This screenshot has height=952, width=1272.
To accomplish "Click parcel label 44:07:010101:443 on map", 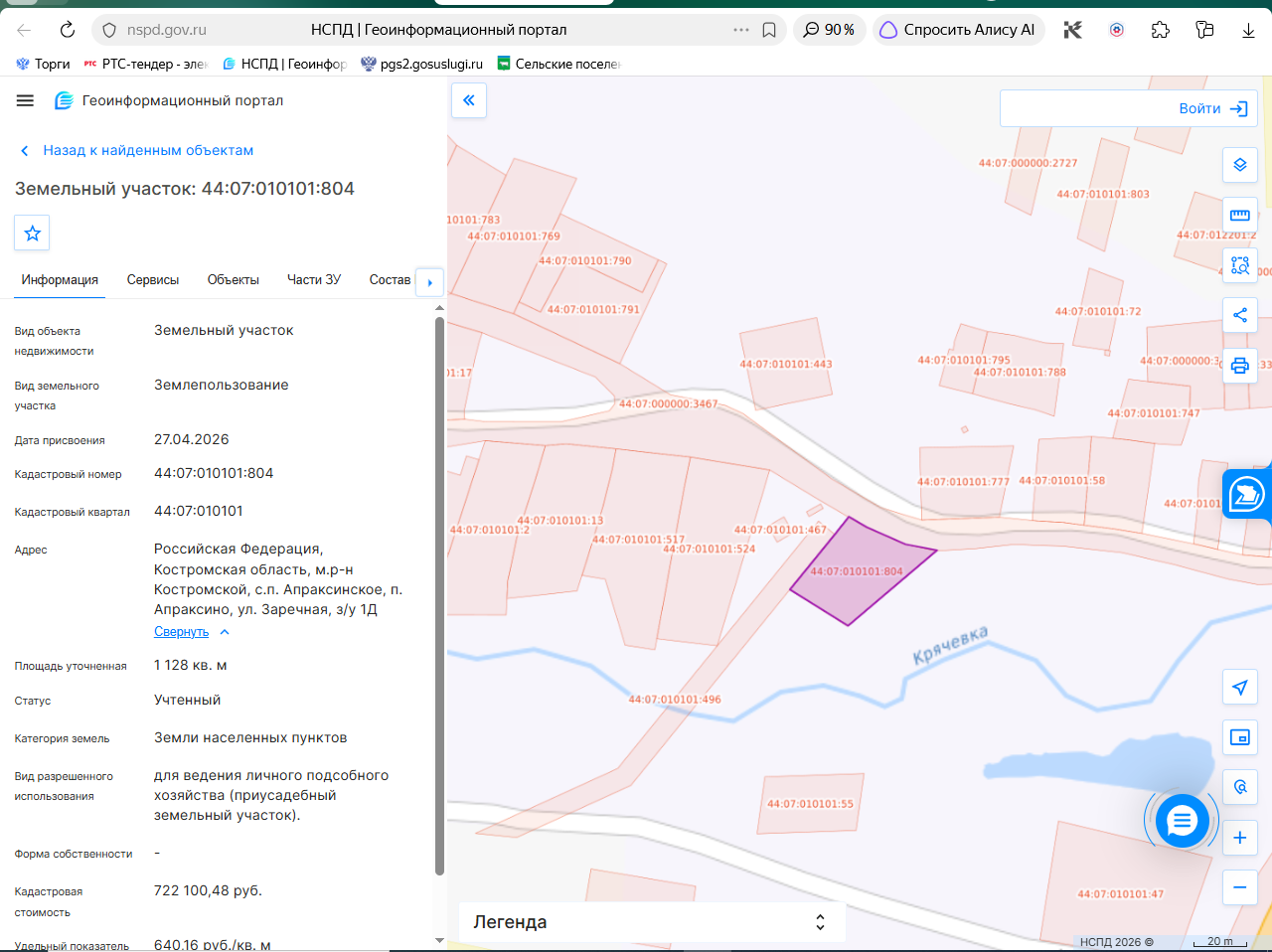I will 786,364.
